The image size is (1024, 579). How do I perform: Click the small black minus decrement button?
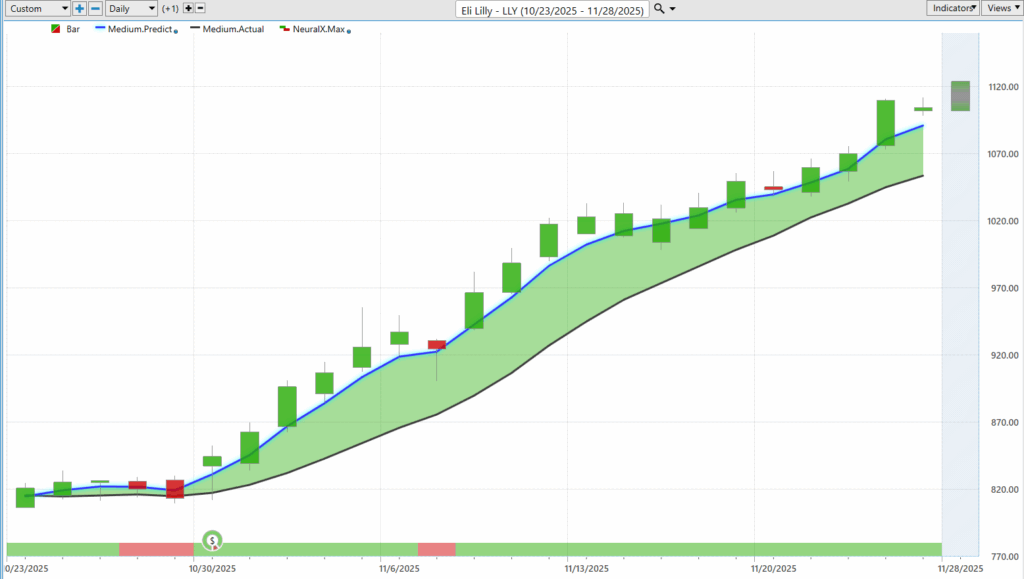[199, 8]
